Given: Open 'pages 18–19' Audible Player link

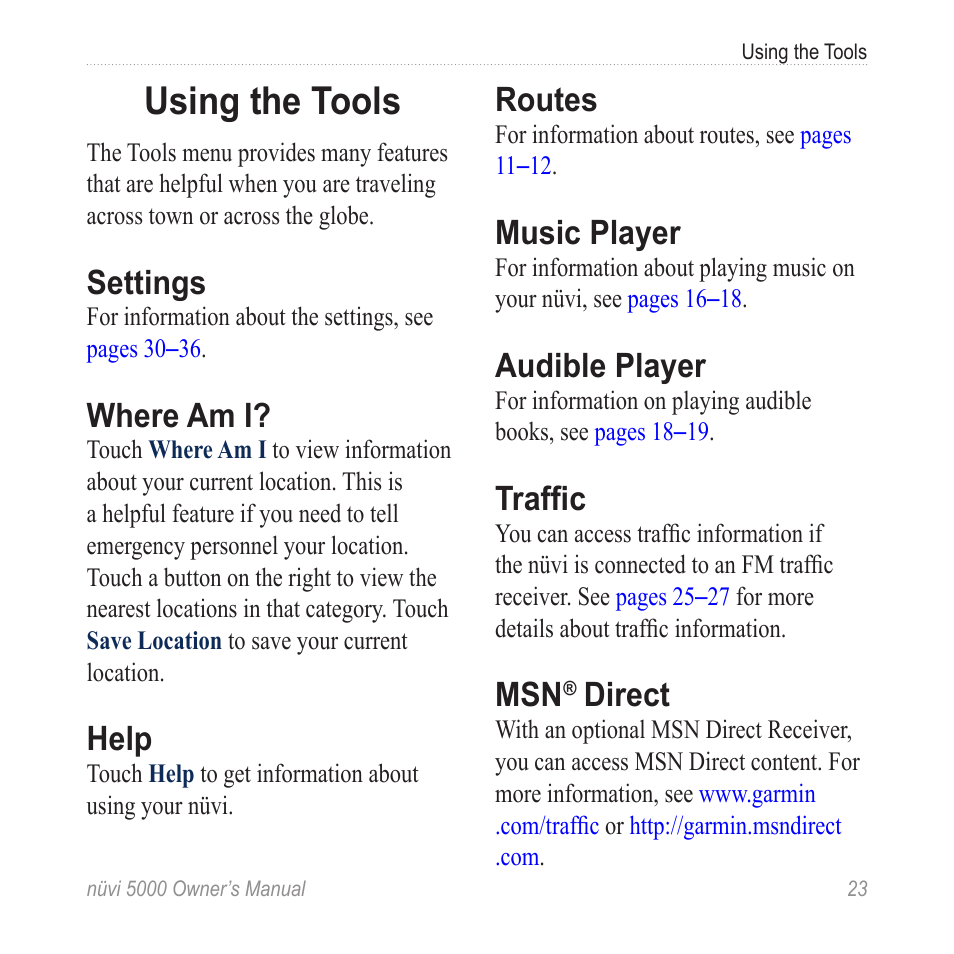Looking at the screenshot, I should click(652, 433).
